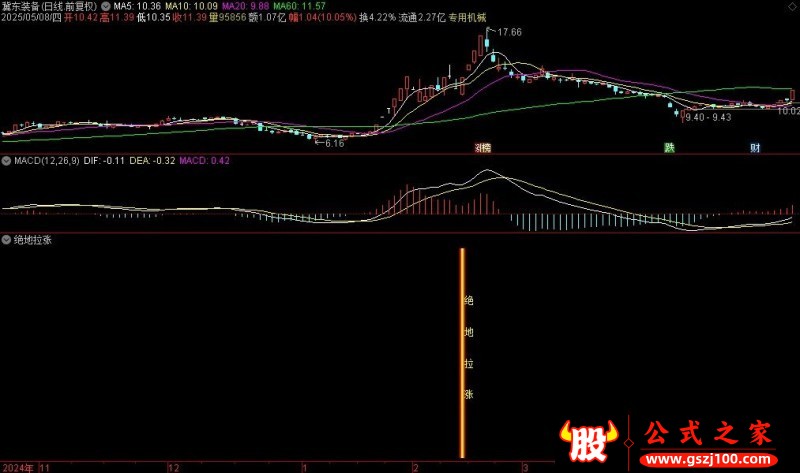Open dropdown next to 冀东装备 chart title

pyautogui.click(x=105, y=7)
